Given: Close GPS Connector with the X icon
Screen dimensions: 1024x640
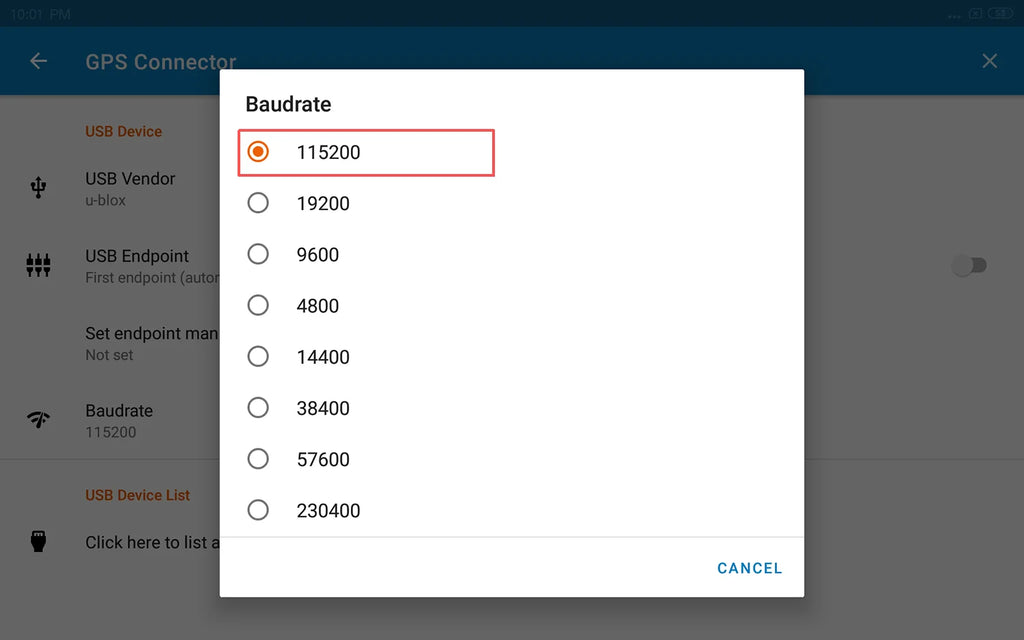Looking at the screenshot, I should (989, 61).
